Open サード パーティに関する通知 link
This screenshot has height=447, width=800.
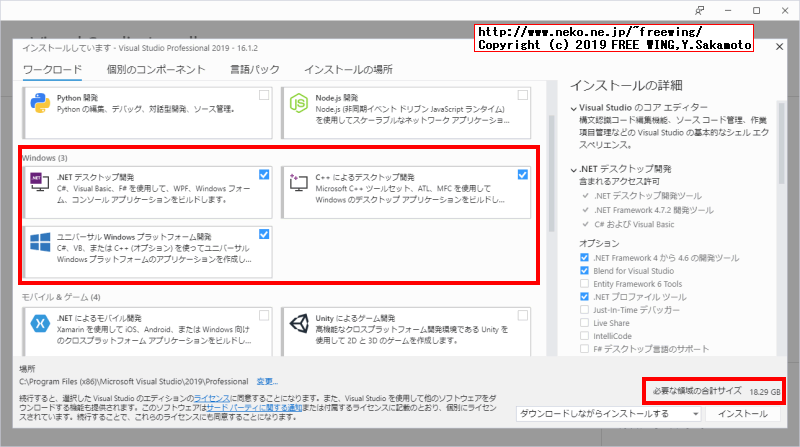(254, 408)
